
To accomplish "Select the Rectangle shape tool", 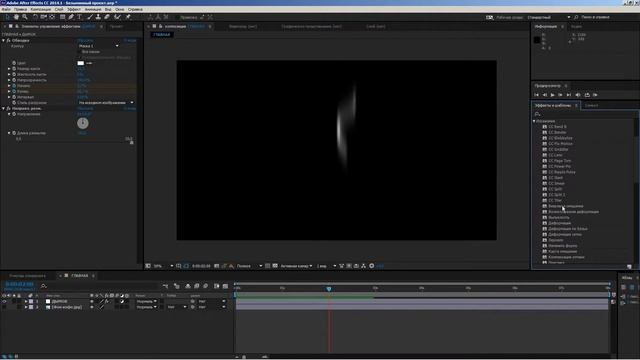I will (62, 17).
